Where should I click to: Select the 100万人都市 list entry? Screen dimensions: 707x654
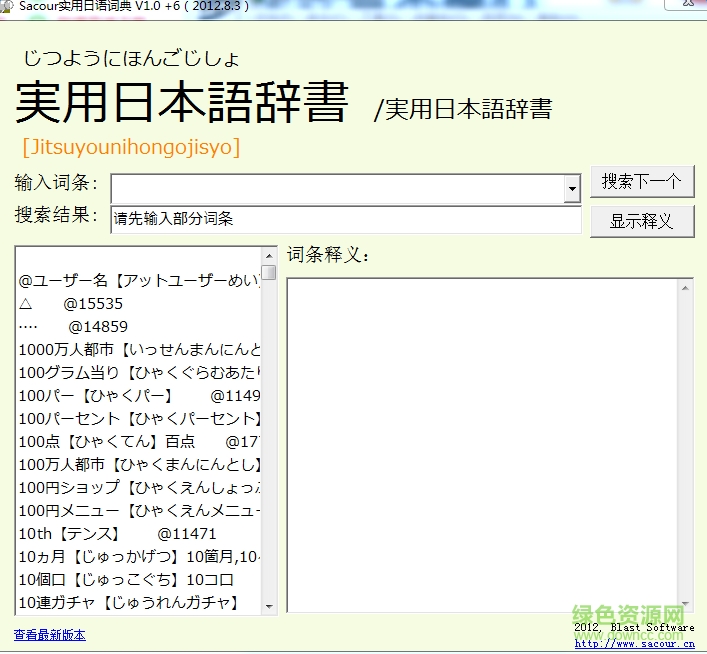[x=139, y=465]
